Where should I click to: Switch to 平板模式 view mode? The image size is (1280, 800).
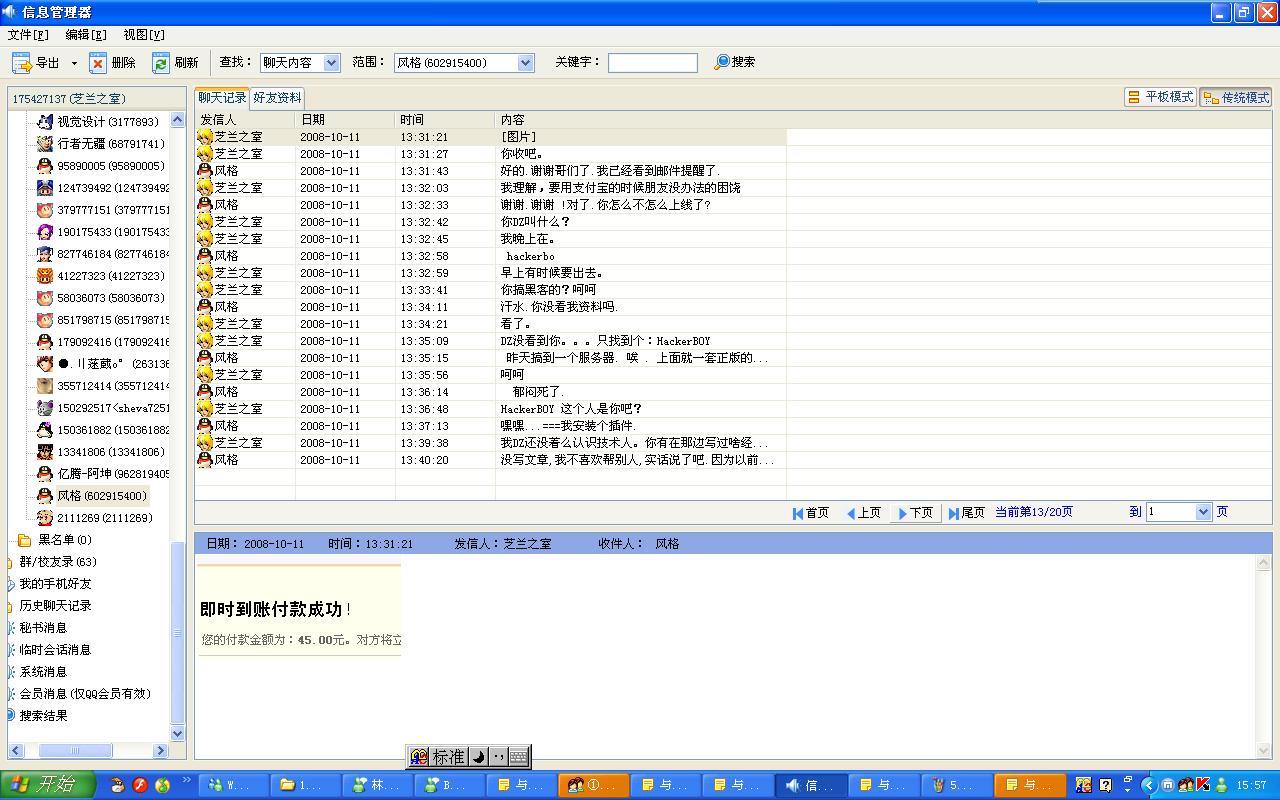(1160, 97)
